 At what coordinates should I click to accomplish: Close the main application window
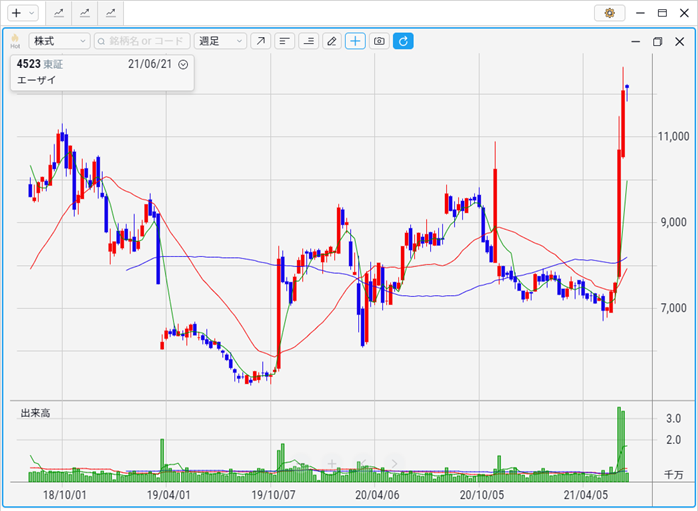click(x=684, y=13)
